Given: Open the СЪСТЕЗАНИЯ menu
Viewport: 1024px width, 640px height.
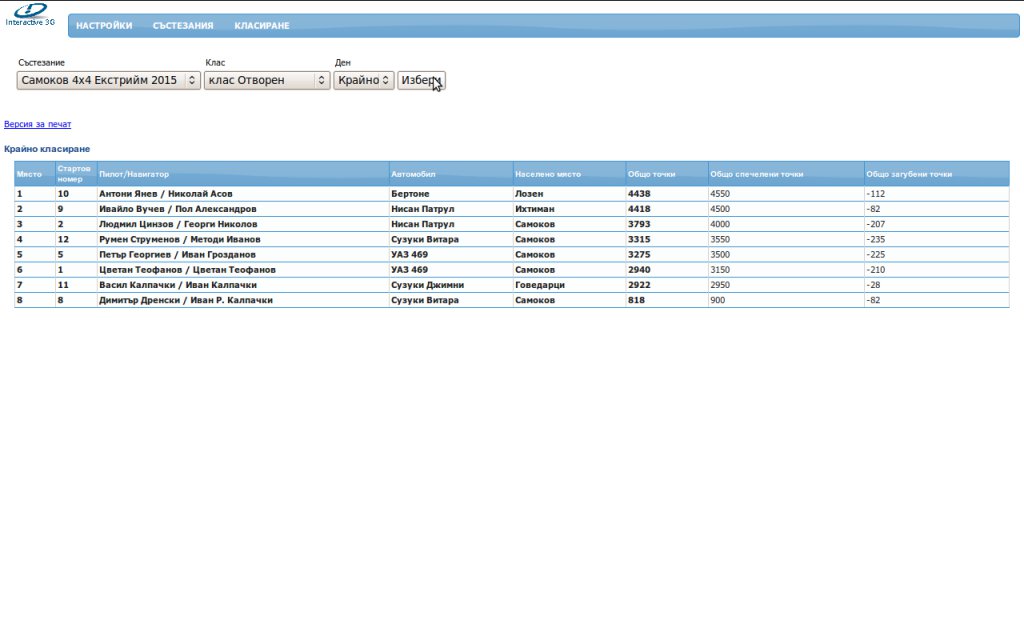Looking at the screenshot, I should click(x=183, y=25).
